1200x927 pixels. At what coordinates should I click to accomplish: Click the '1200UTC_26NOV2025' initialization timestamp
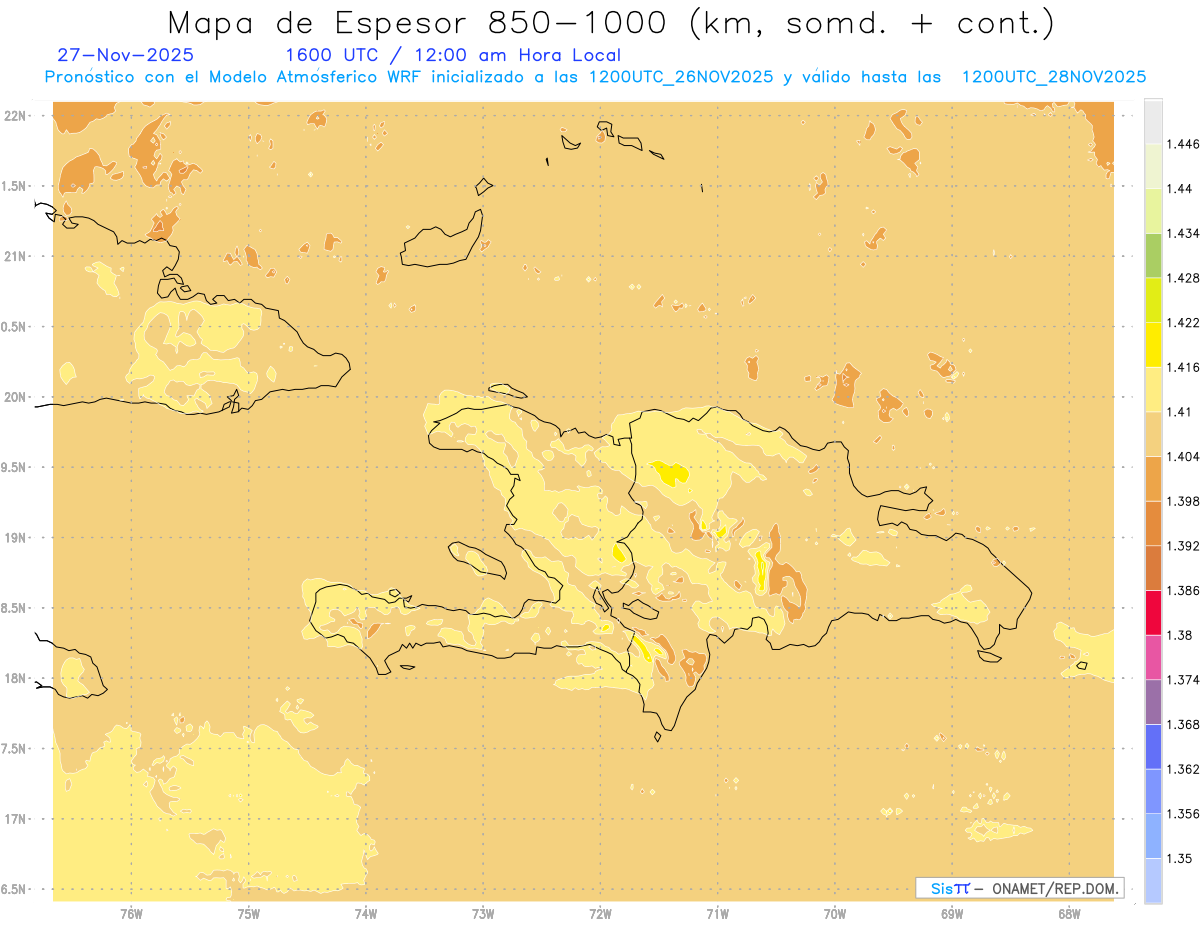point(680,77)
